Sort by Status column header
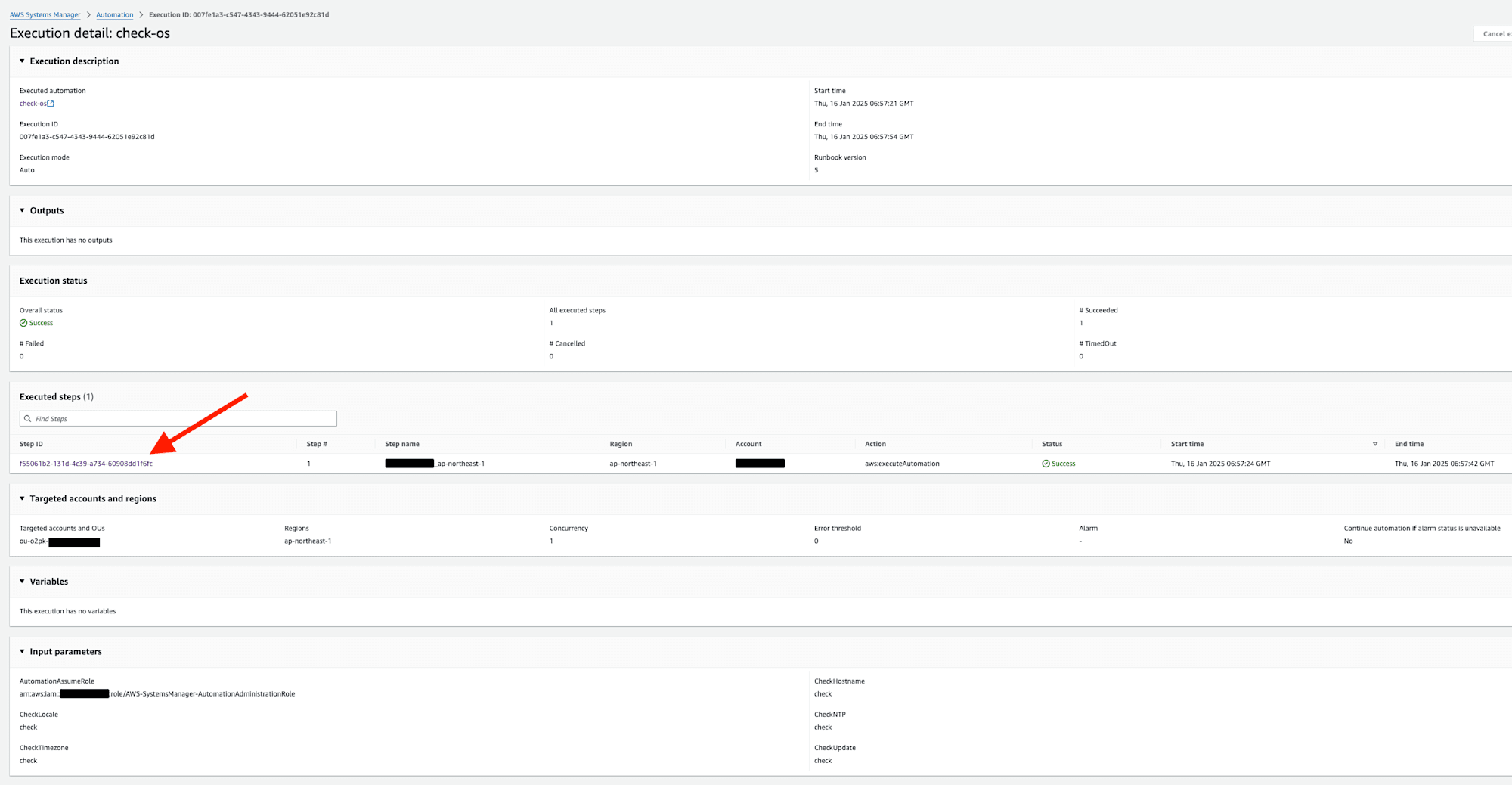Image resolution: width=1512 pixels, height=785 pixels. tap(1052, 444)
